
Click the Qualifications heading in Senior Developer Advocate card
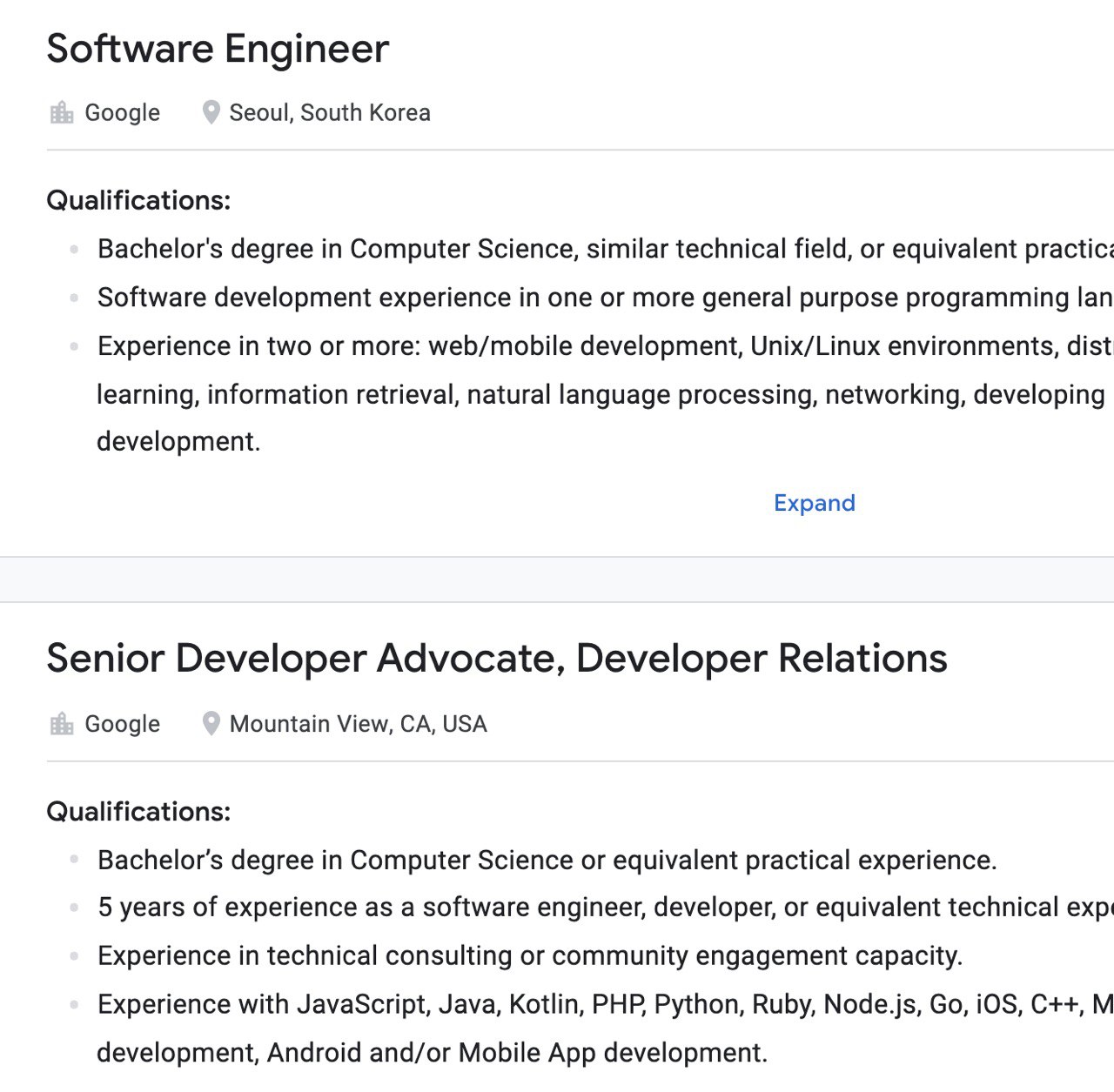click(x=138, y=812)
